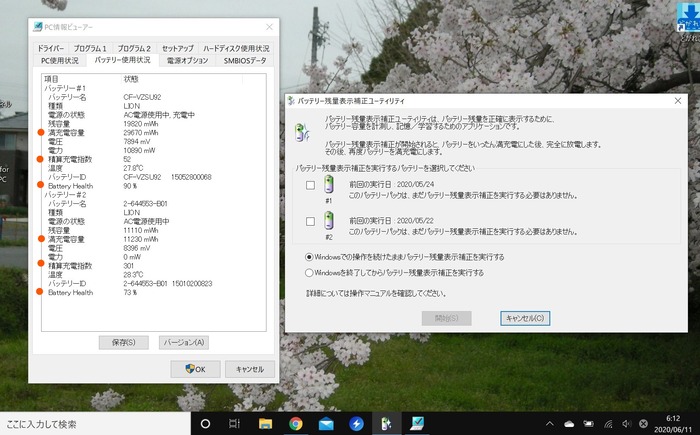The image size is (700, 435).
Task: Select the '8396 mV' voltage value
Action: pyautogui.click(x=137, y=248)
